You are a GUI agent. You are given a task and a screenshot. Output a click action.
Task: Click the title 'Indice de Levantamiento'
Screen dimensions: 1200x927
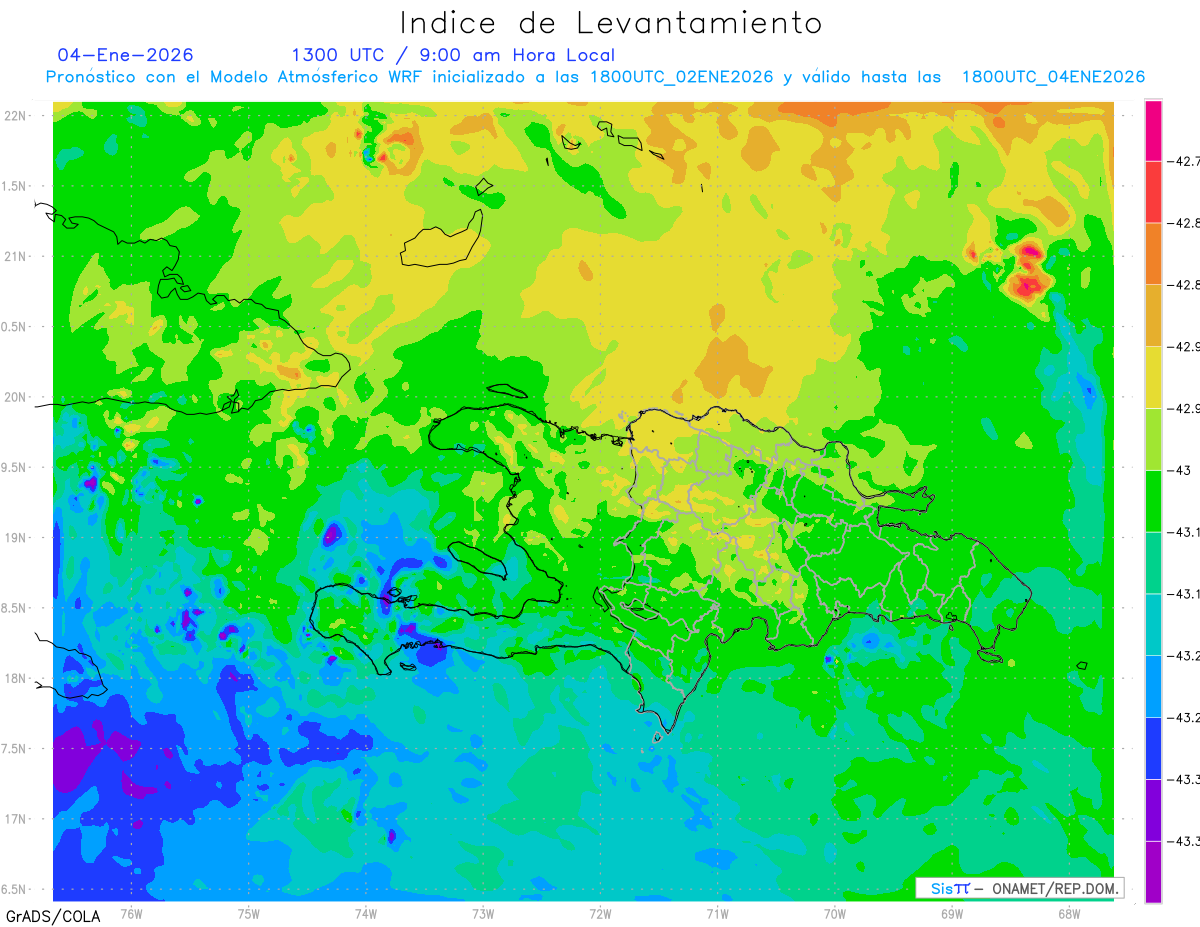coord(611,22)
